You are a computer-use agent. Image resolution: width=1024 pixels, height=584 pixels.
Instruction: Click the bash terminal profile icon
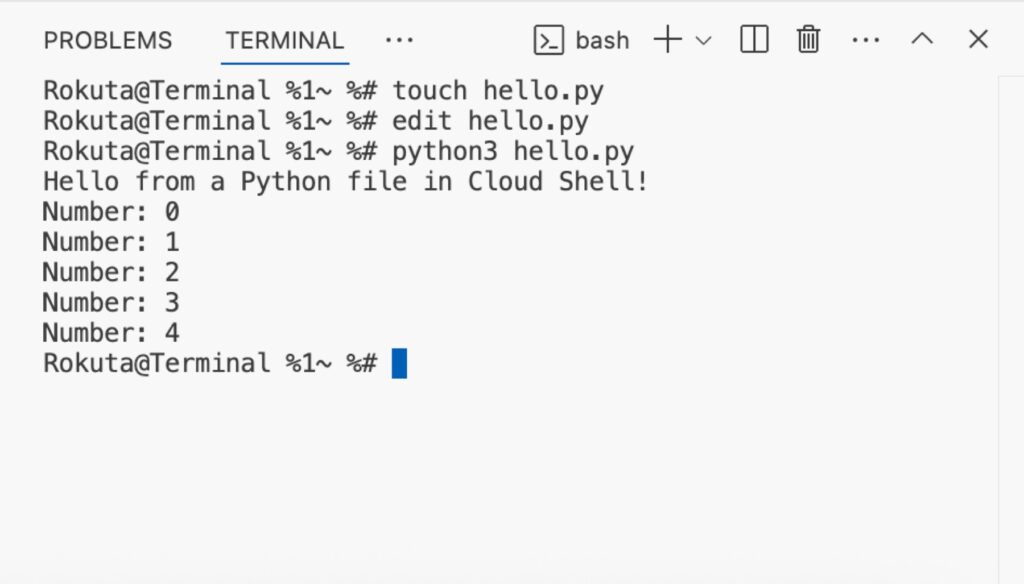pyautogui.click(x=549, y=41)
